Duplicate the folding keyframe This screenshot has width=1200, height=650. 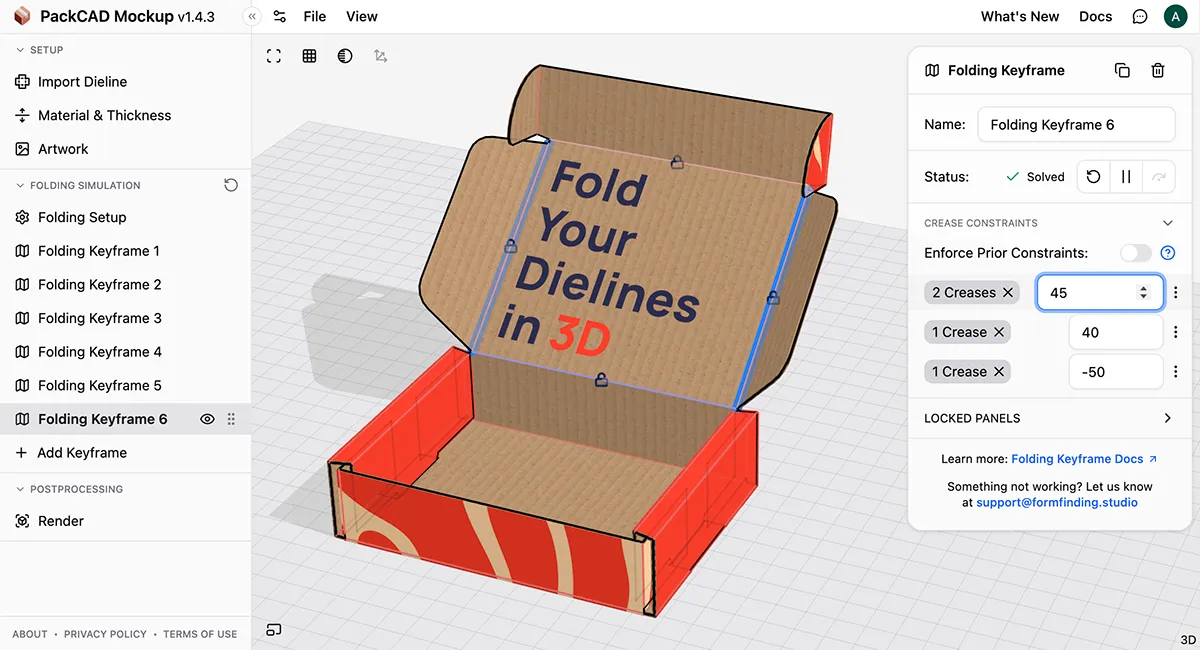click(1122, 70)
